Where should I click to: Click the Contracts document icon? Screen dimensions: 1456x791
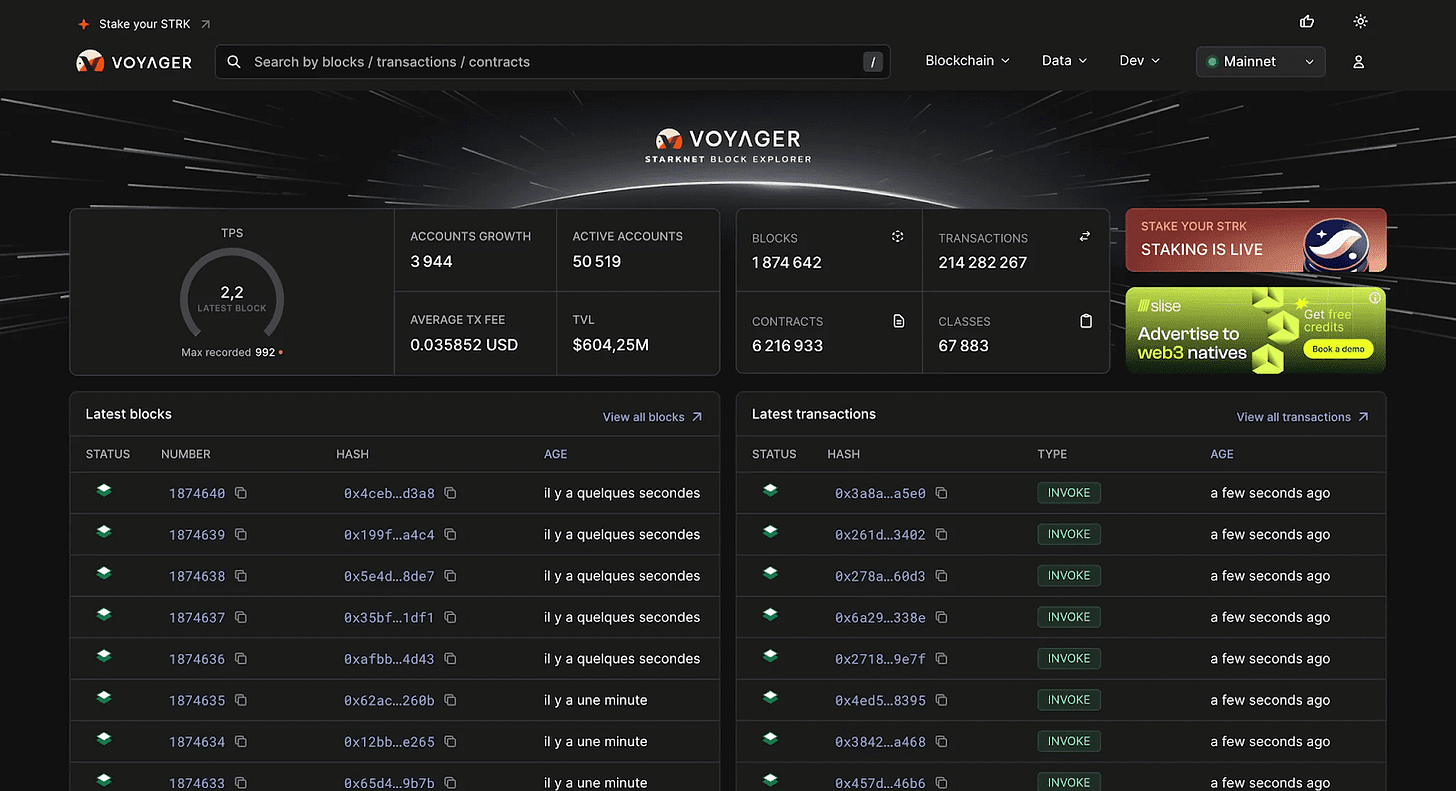[x=898, y=321]
